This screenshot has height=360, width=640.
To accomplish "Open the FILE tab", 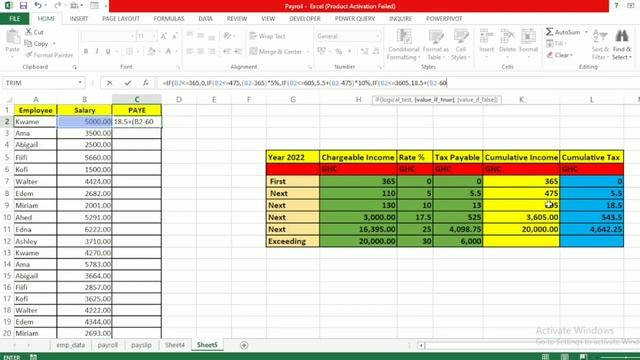I will [15, 19].
